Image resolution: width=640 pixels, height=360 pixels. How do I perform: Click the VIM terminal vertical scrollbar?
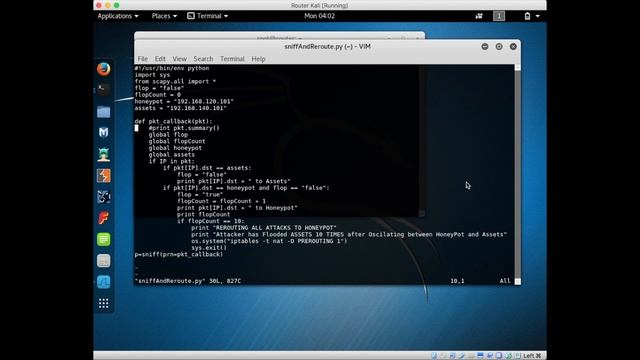(518, 174)
